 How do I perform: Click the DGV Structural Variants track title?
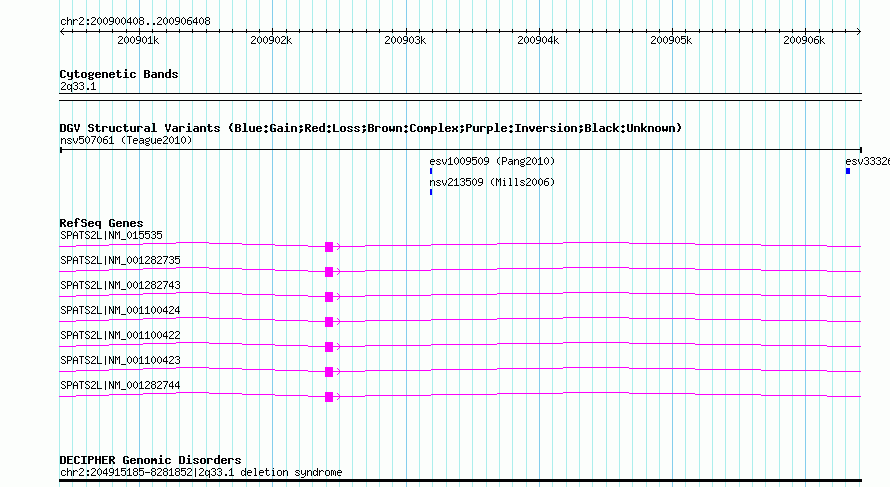371,128
